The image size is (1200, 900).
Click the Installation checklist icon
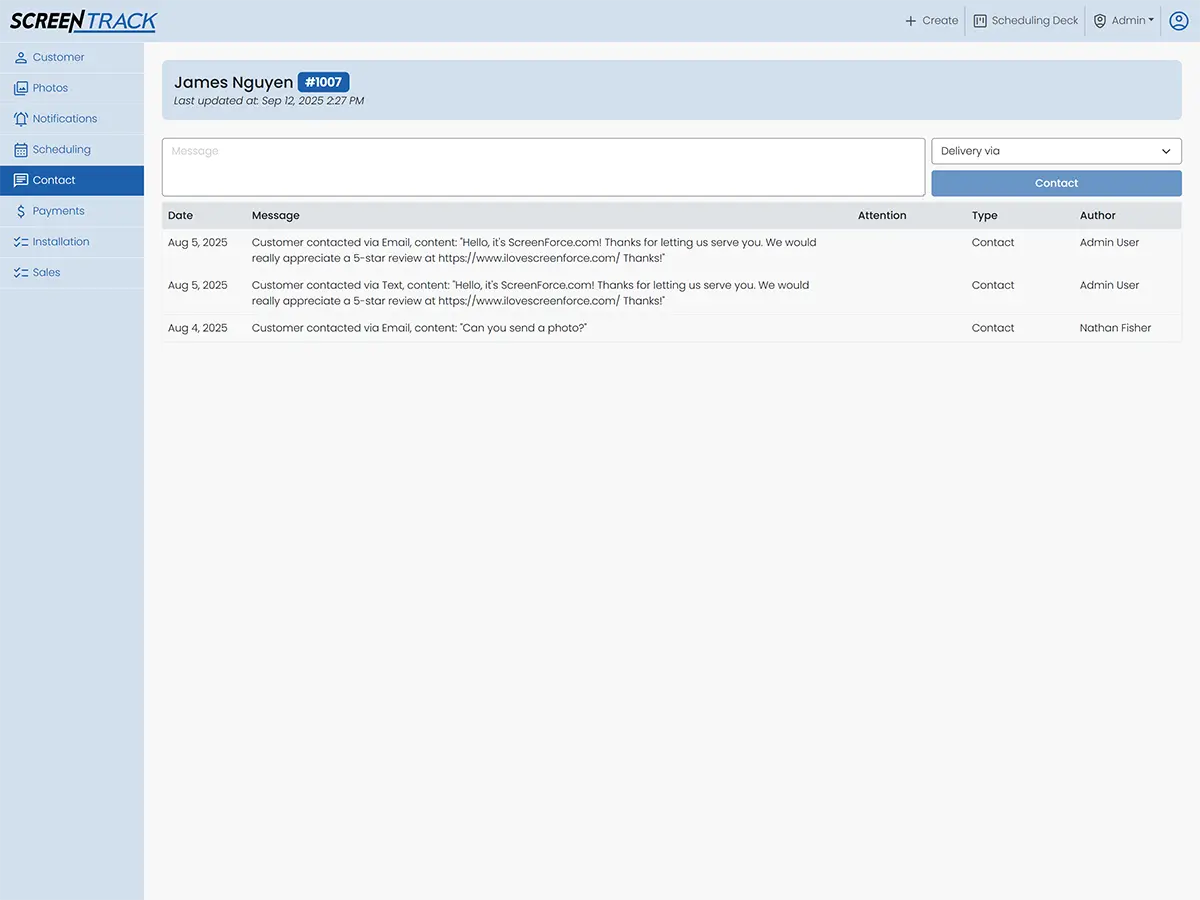tap(21, 242)
